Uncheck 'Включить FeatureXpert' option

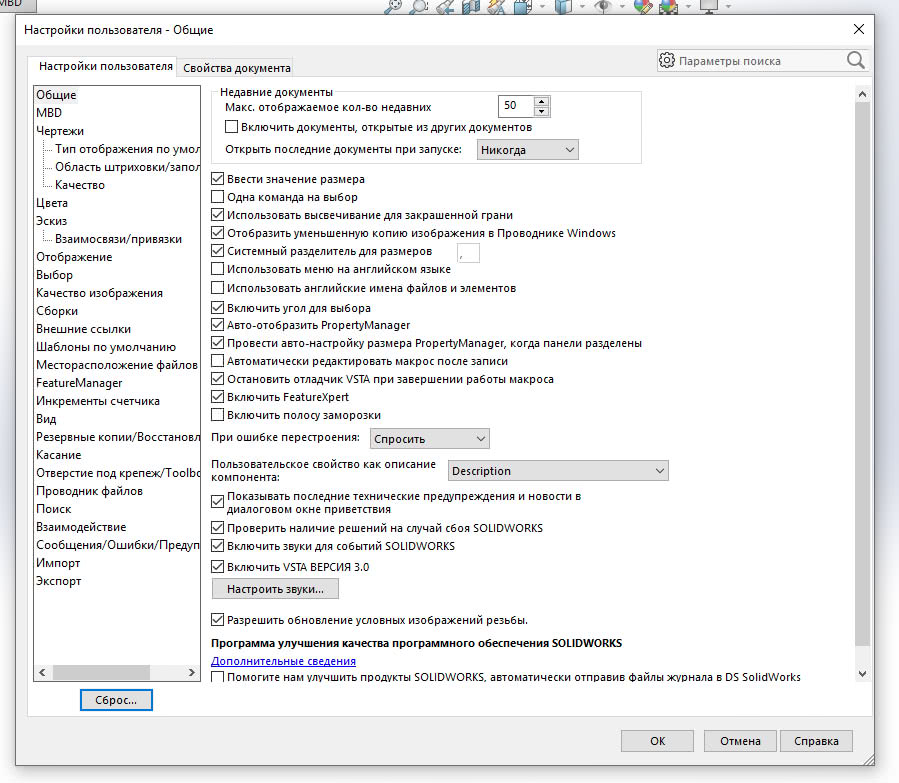click(x=218, y=397)
